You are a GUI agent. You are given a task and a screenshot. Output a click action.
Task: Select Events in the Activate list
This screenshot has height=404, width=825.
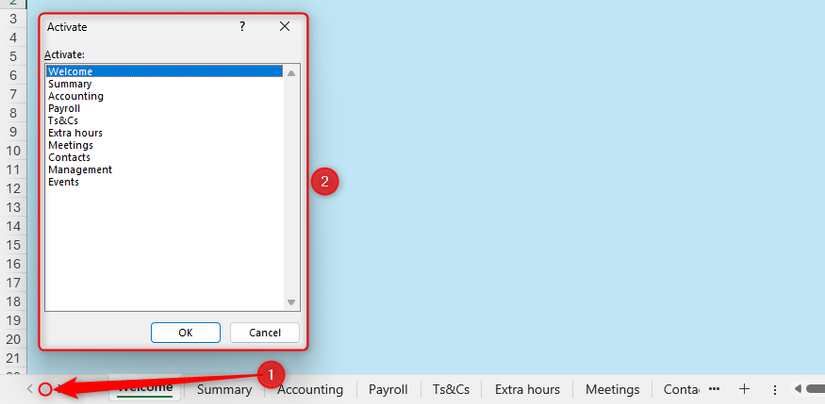click(x=164, y=181)
